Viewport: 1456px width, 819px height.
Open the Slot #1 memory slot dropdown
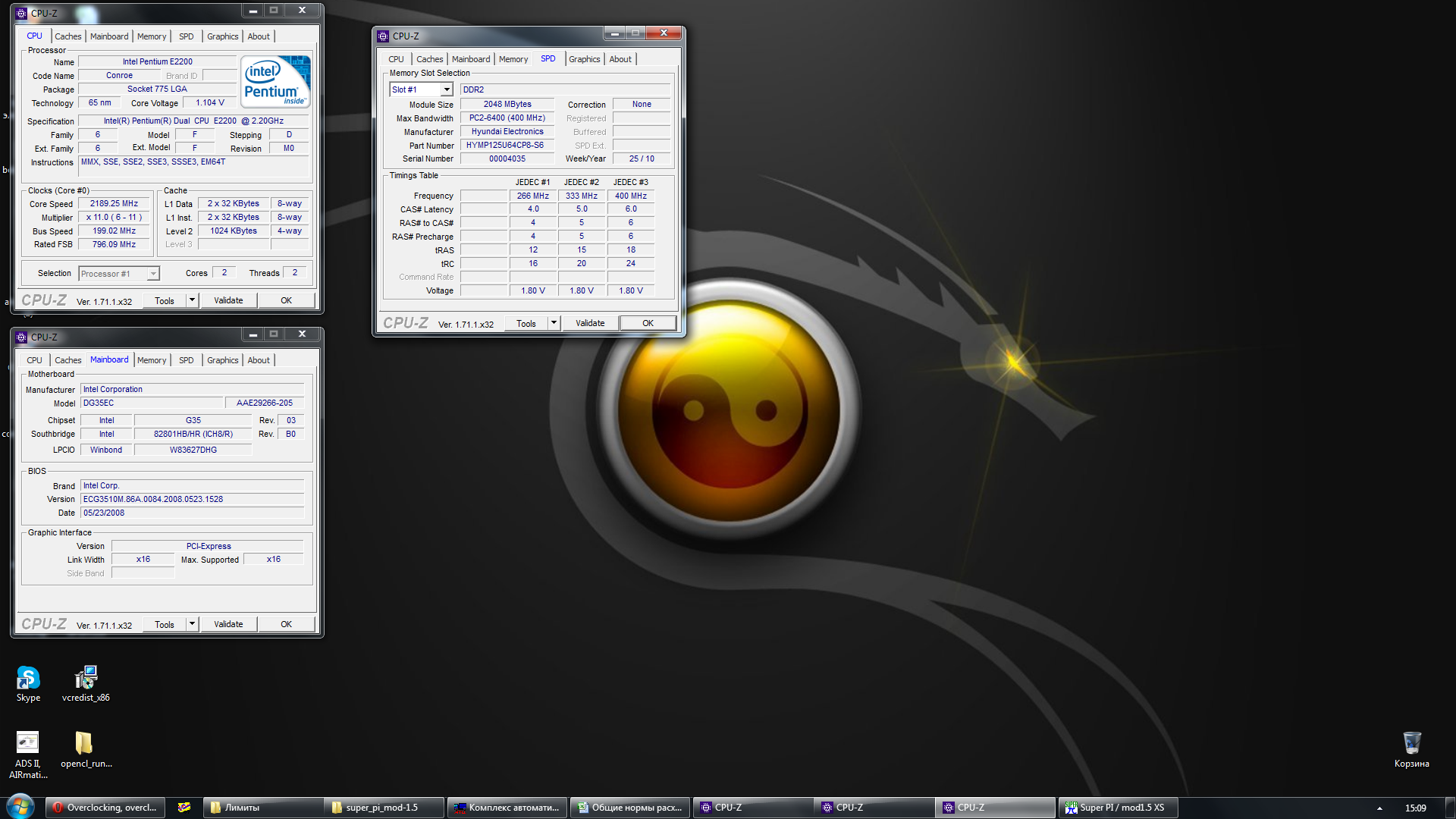tap(447, 89)
